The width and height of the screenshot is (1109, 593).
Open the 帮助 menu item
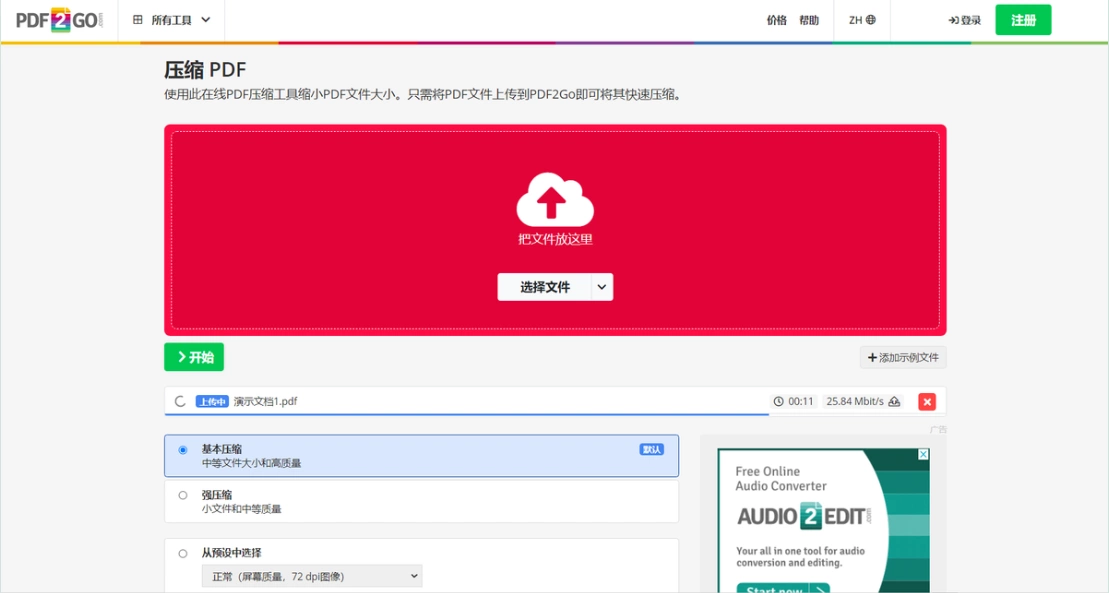pos(809,21)
